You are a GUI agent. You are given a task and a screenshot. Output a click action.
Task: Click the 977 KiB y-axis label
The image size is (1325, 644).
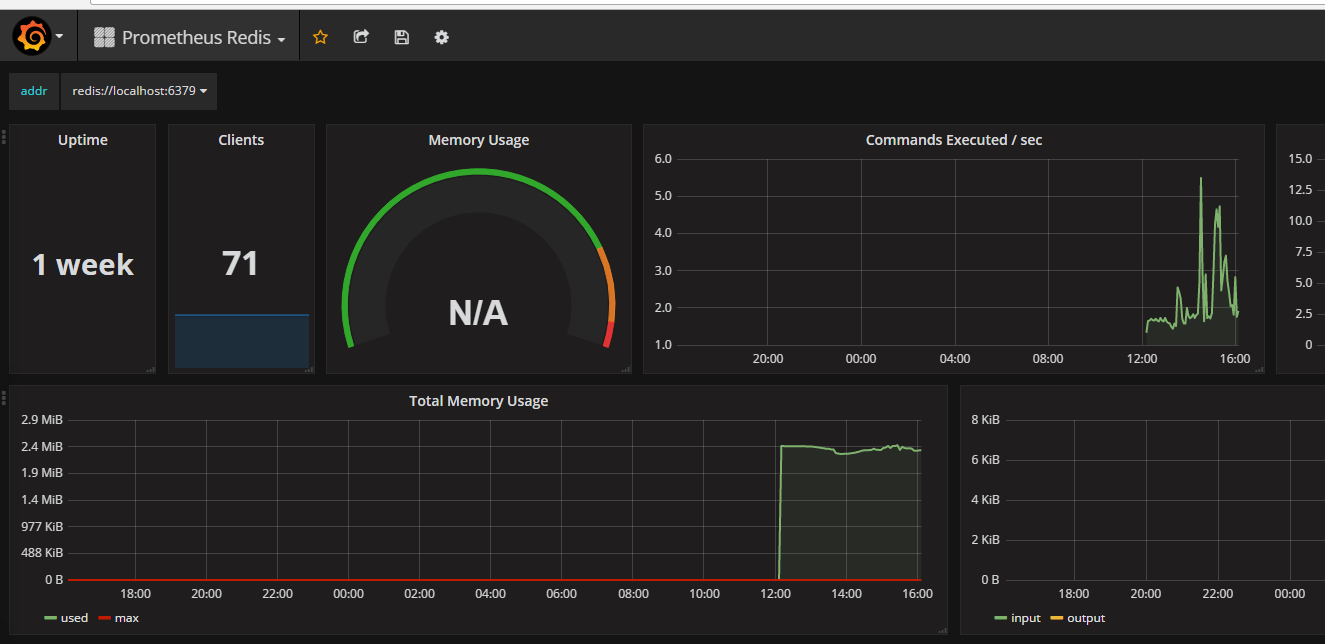[42, 526]
